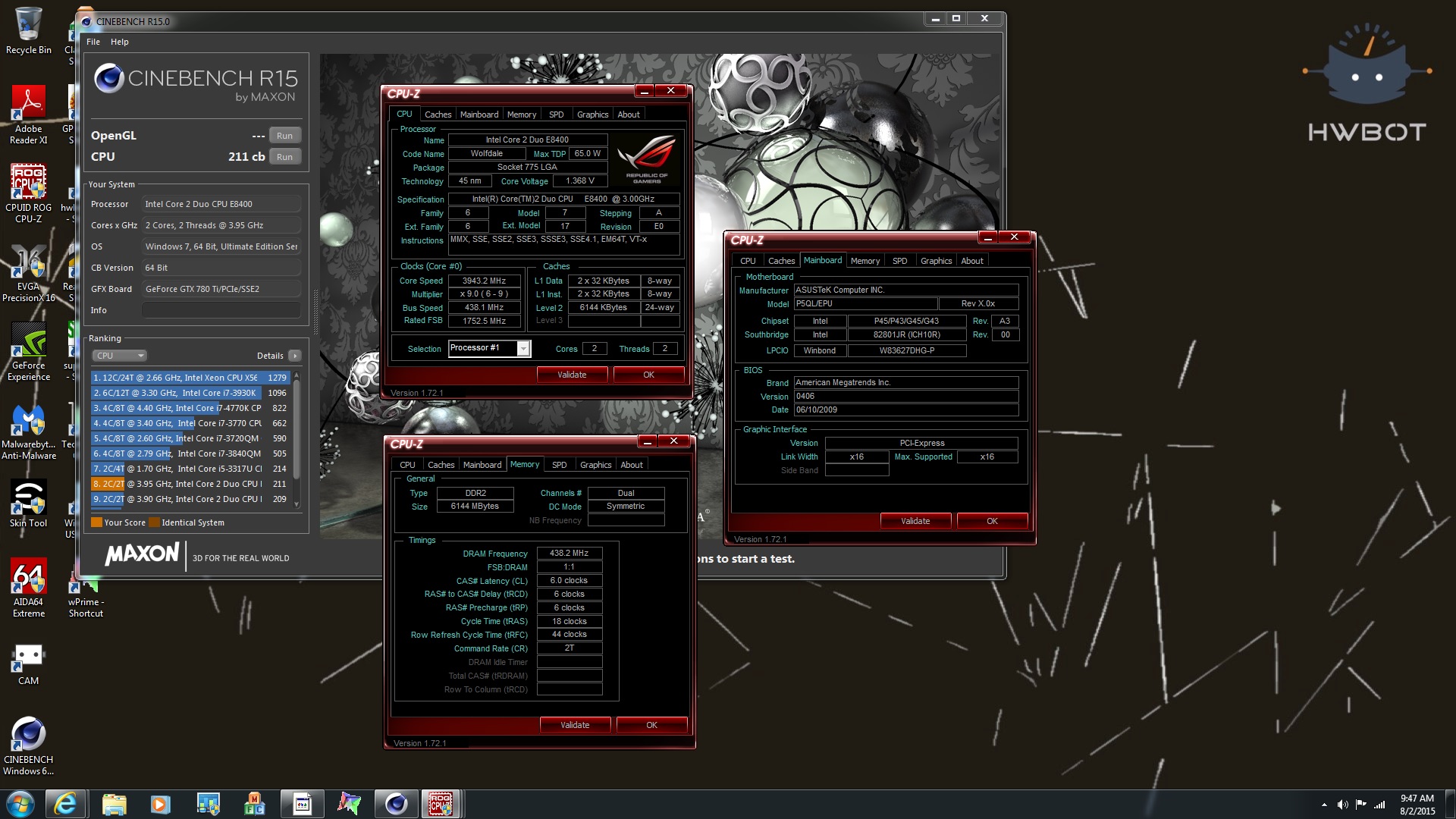This screenshot has width=1456, height=819.
Task: Select highlighted ranking row '2C/2T @ 3.95 GHz'
Action: click(190, 484)
